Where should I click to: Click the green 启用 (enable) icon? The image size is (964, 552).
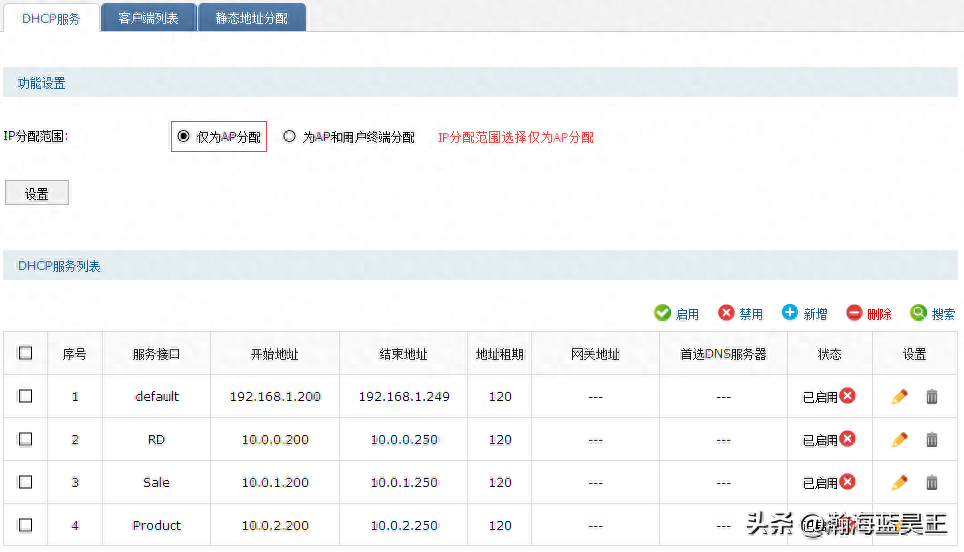click(x=662, y=313)
